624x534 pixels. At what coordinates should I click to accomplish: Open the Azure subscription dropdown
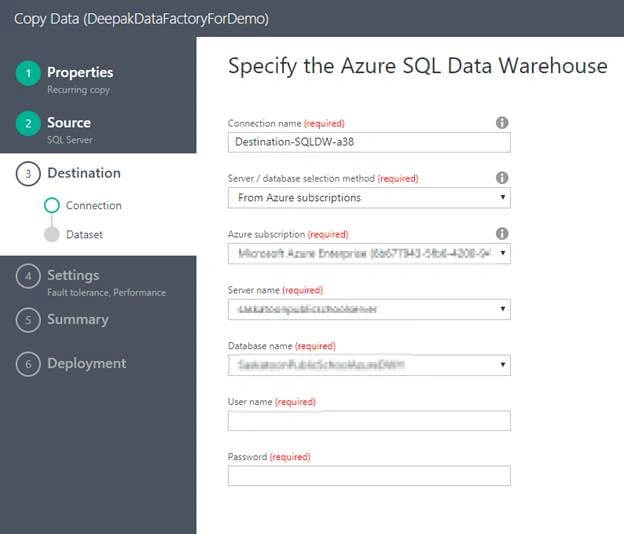[x=369, y=253]
